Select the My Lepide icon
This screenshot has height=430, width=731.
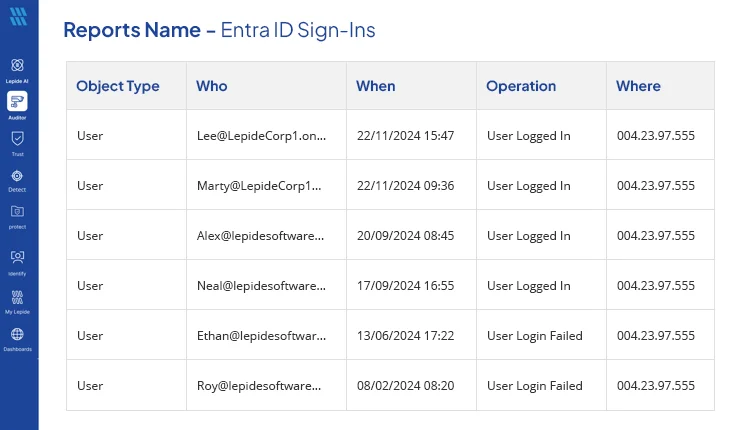[x=17, y=297]
